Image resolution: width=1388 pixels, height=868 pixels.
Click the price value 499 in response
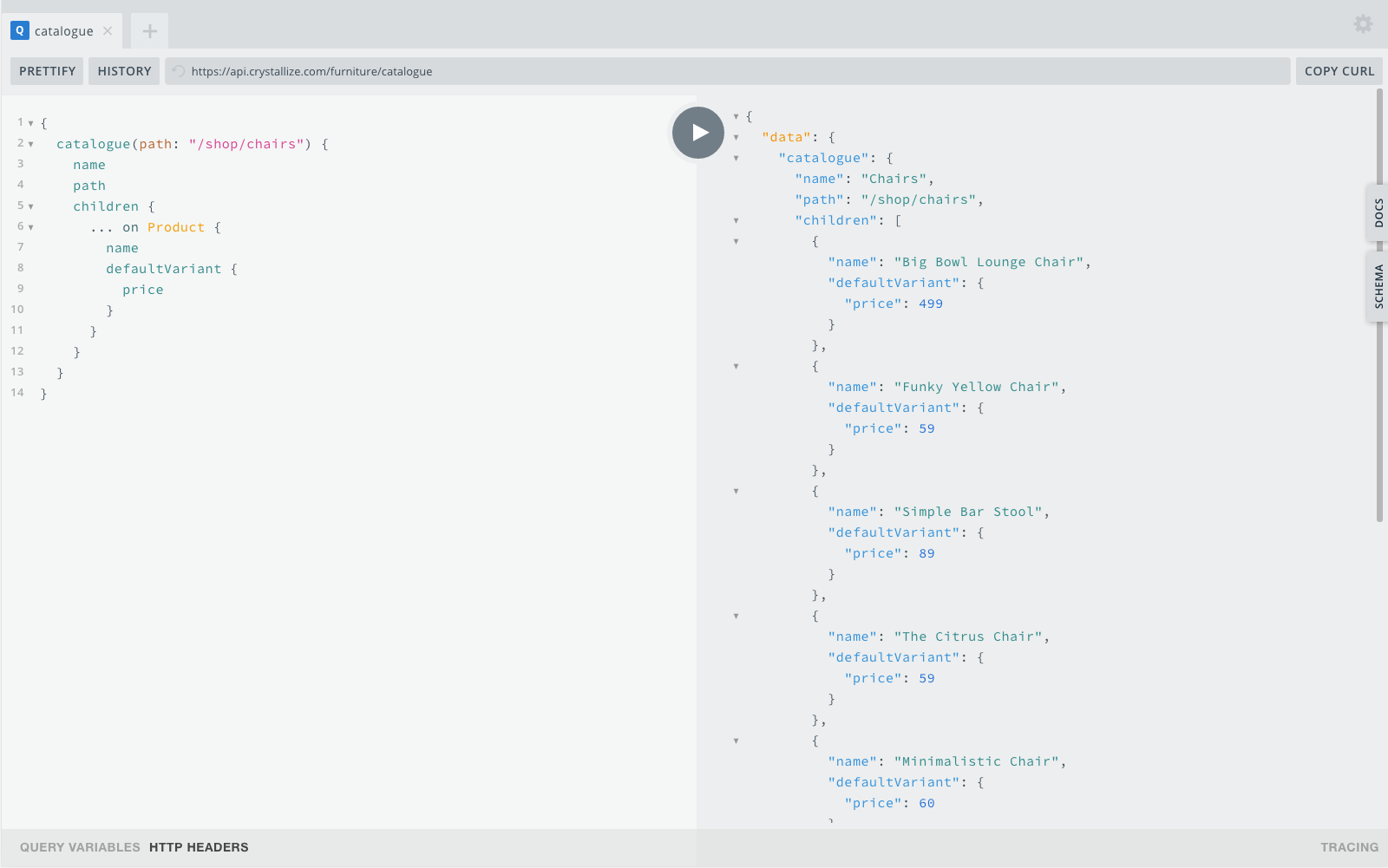(x=931, y=303)
